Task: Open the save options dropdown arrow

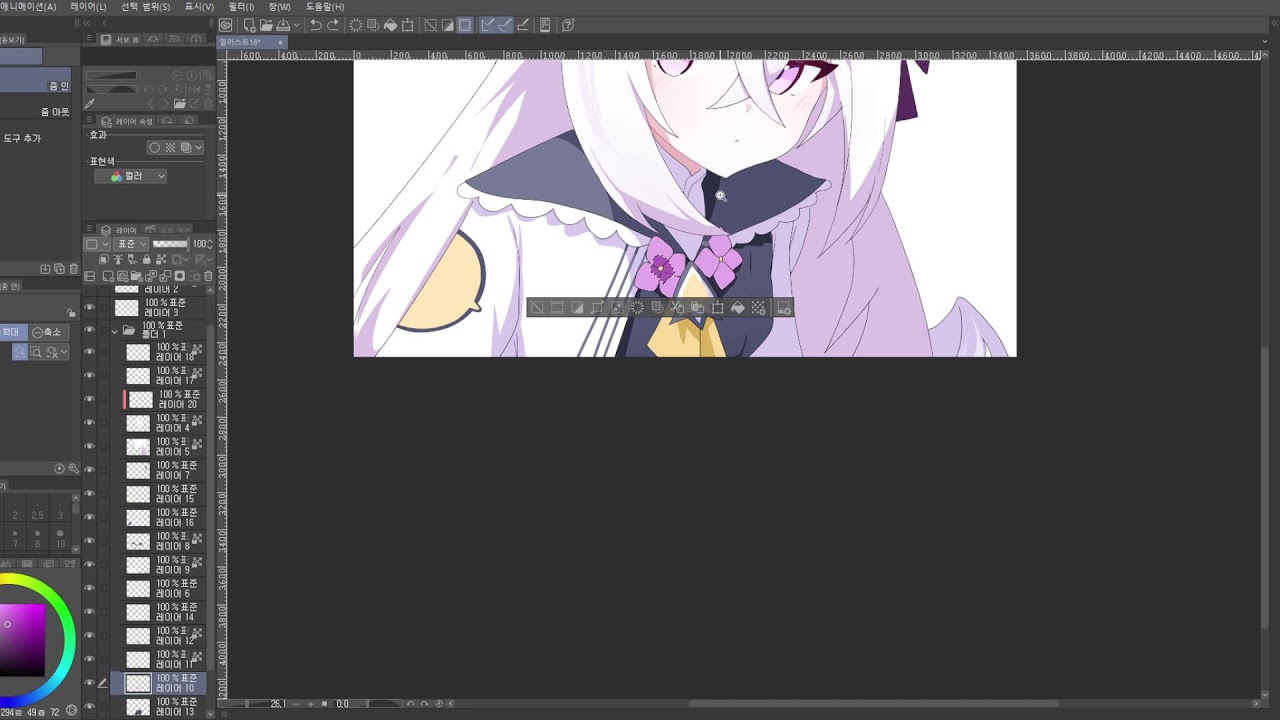Action: 296,25
